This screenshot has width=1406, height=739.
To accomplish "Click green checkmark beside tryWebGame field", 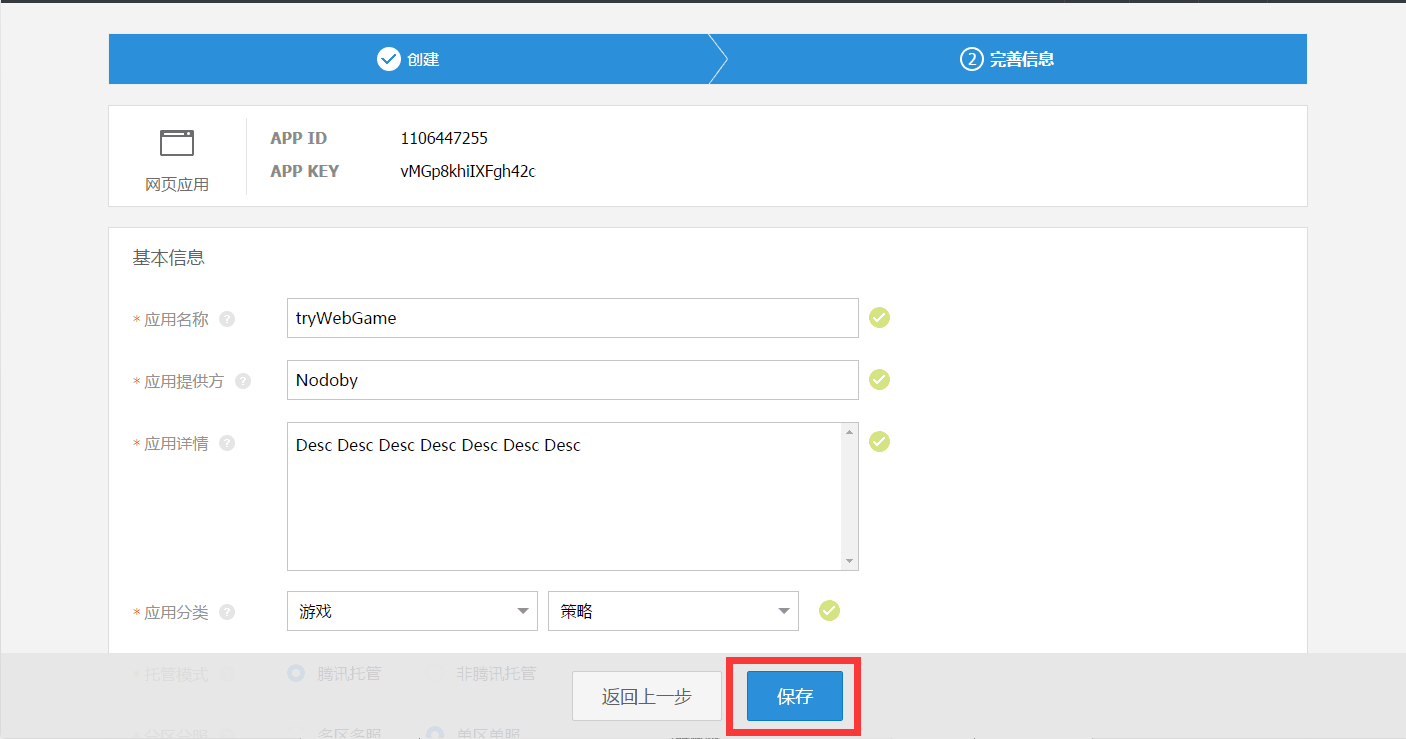I will coord(879,318).
